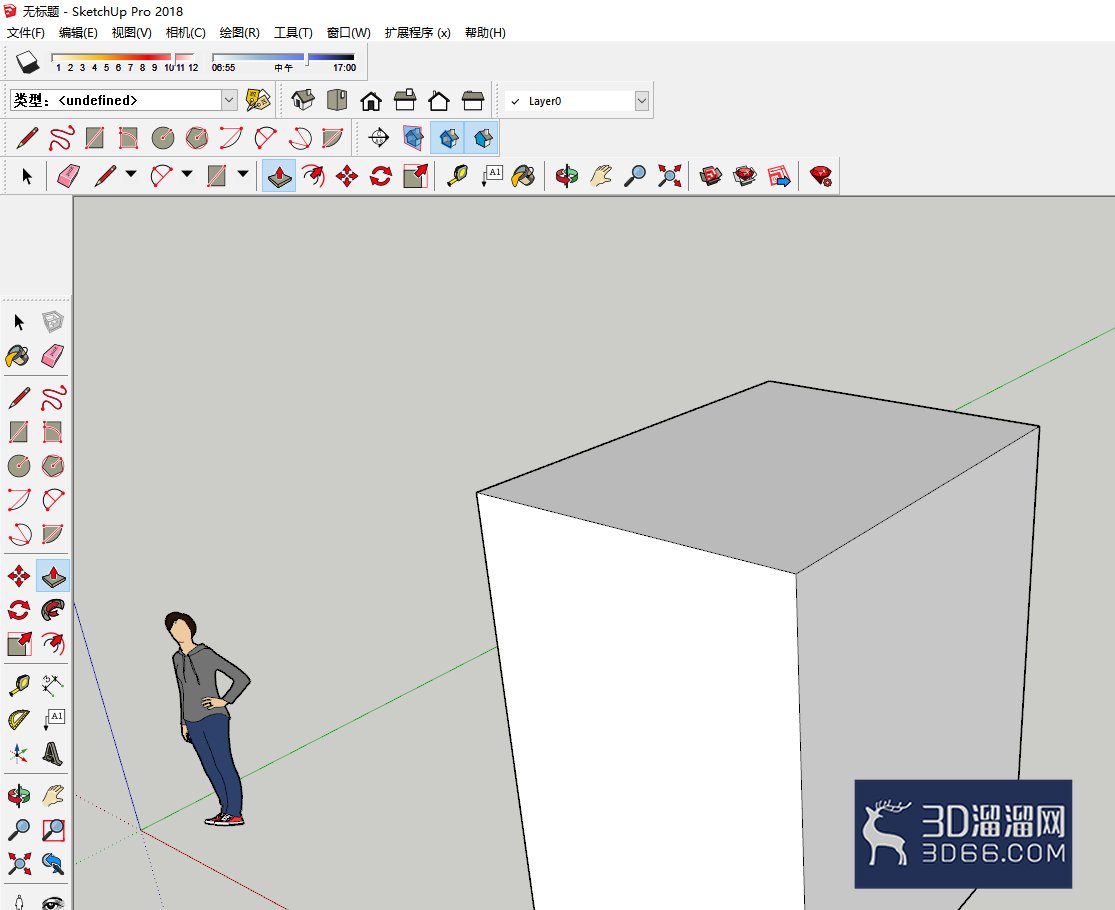Screen dimensions: 1115x910
Task: Select Pie tool in top Drawing toolbar
Action: [x=333, y=138]
